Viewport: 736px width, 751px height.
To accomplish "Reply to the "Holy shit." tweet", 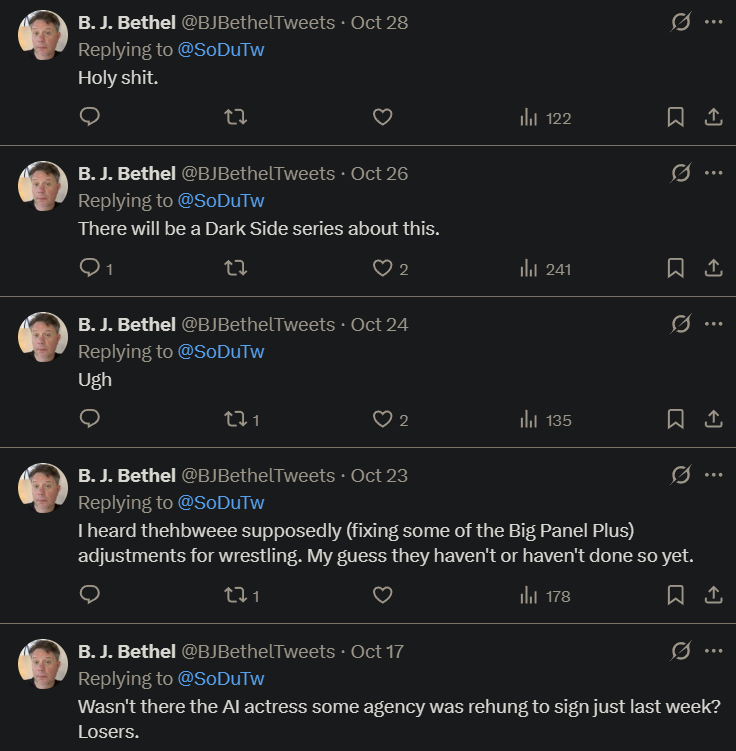I will [89, 118].
